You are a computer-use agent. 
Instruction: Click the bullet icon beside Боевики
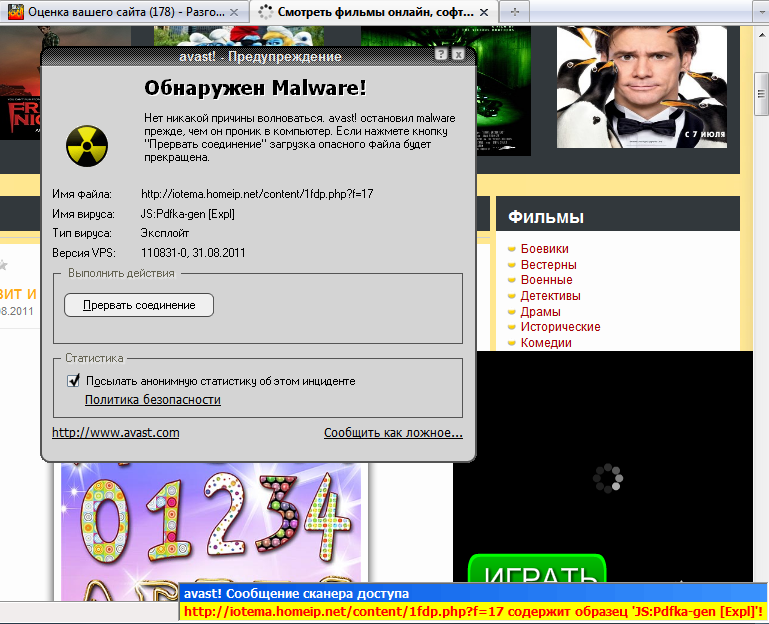pos(512,249)
